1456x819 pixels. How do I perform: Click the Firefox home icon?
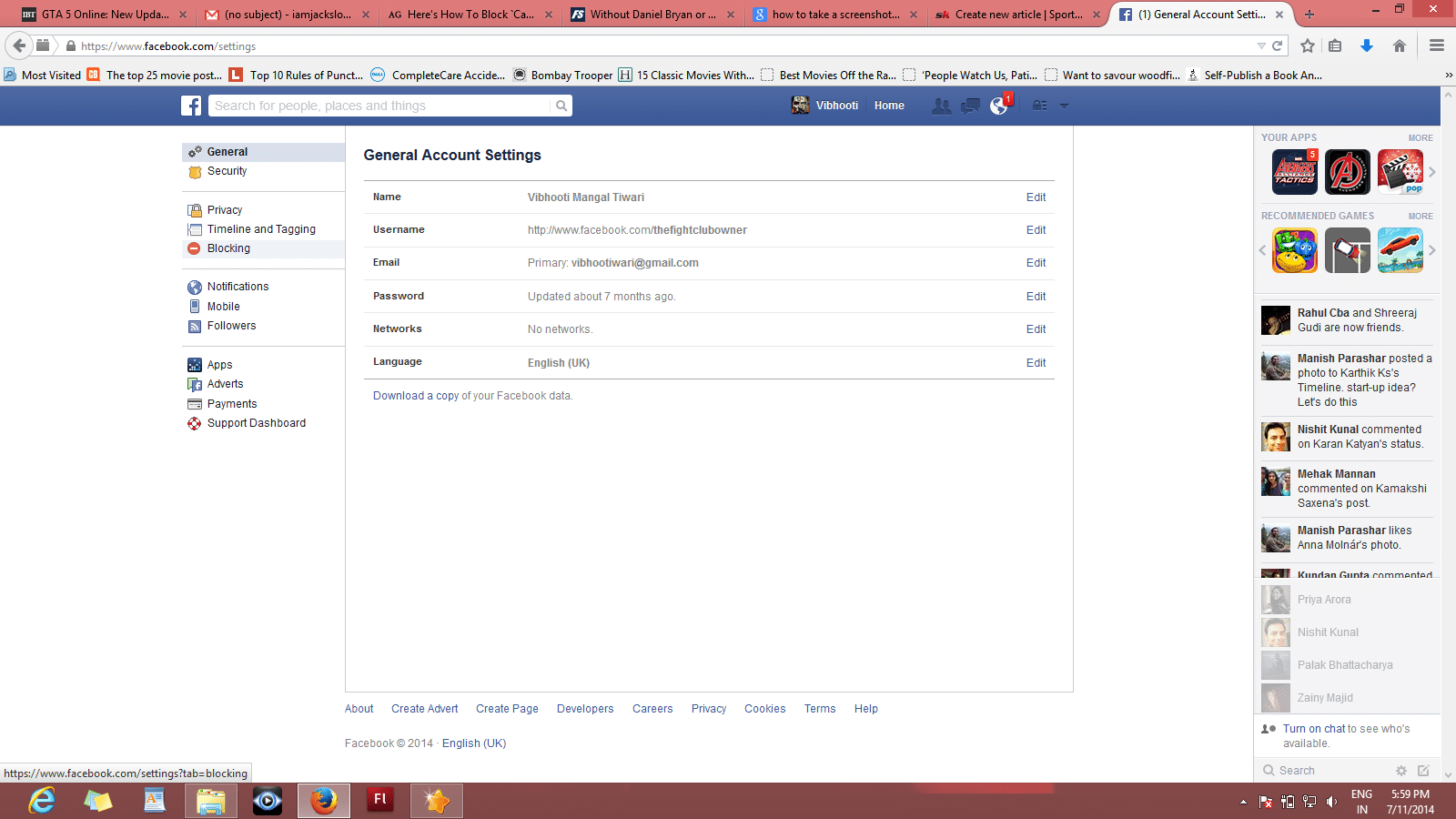1400,45
